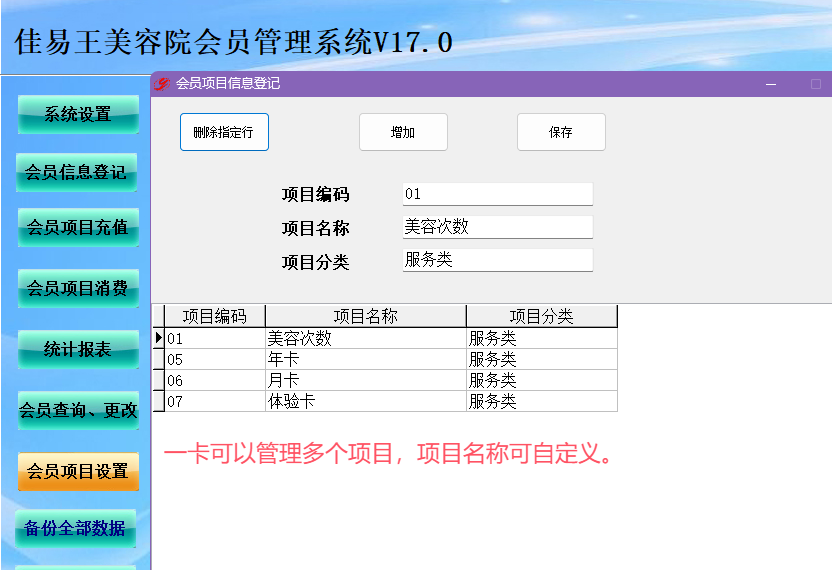Click cell 06 in the table

pos(215,381)
